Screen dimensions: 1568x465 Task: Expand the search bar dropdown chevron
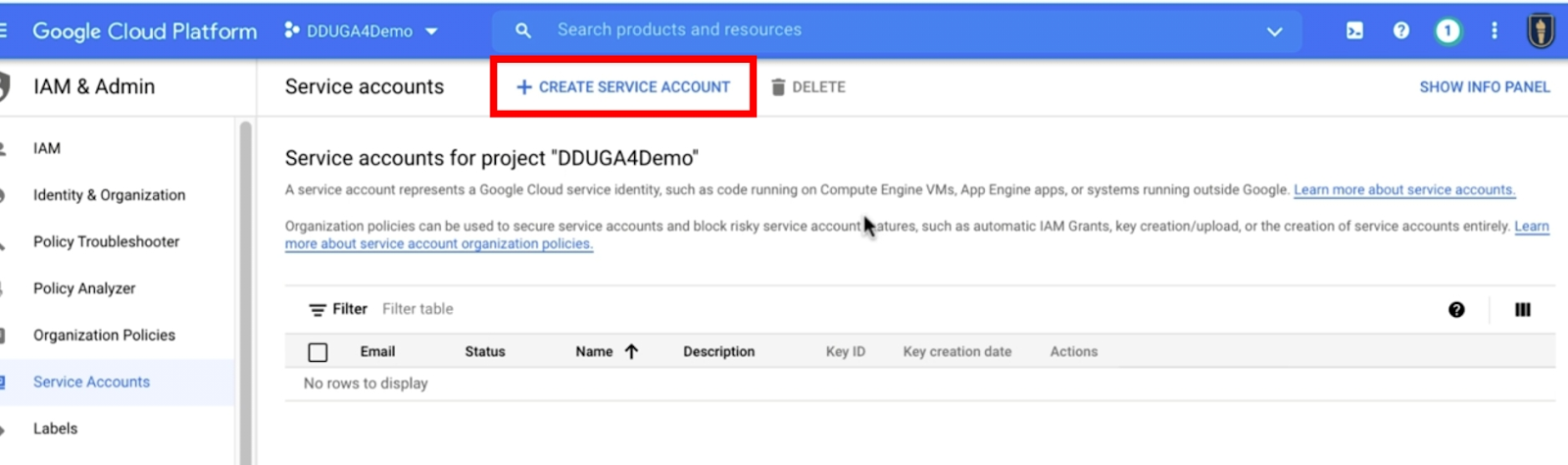click(1274, 31)
